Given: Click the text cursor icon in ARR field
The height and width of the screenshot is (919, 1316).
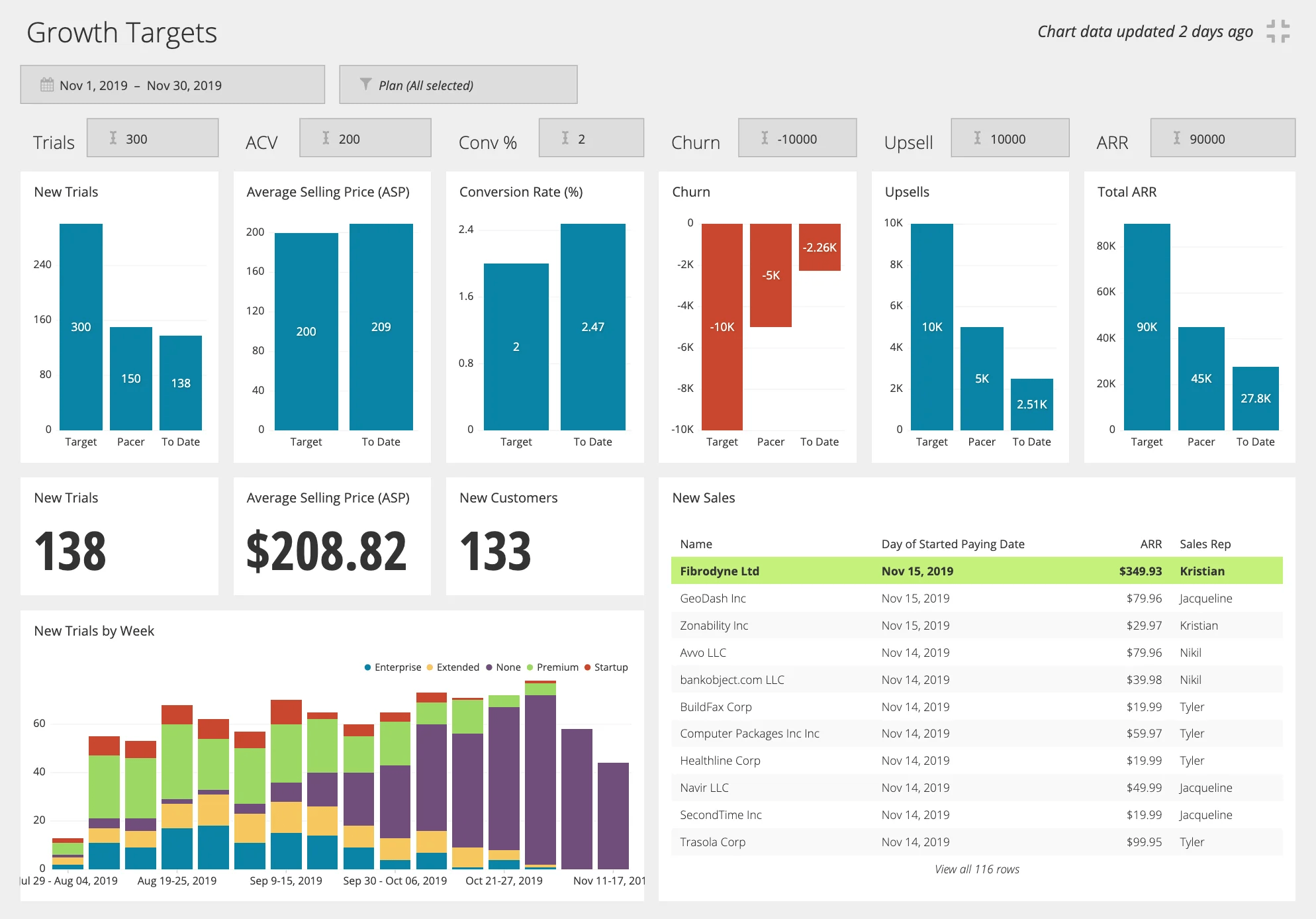Looking at the screenshot, I should pos(1176,138).
